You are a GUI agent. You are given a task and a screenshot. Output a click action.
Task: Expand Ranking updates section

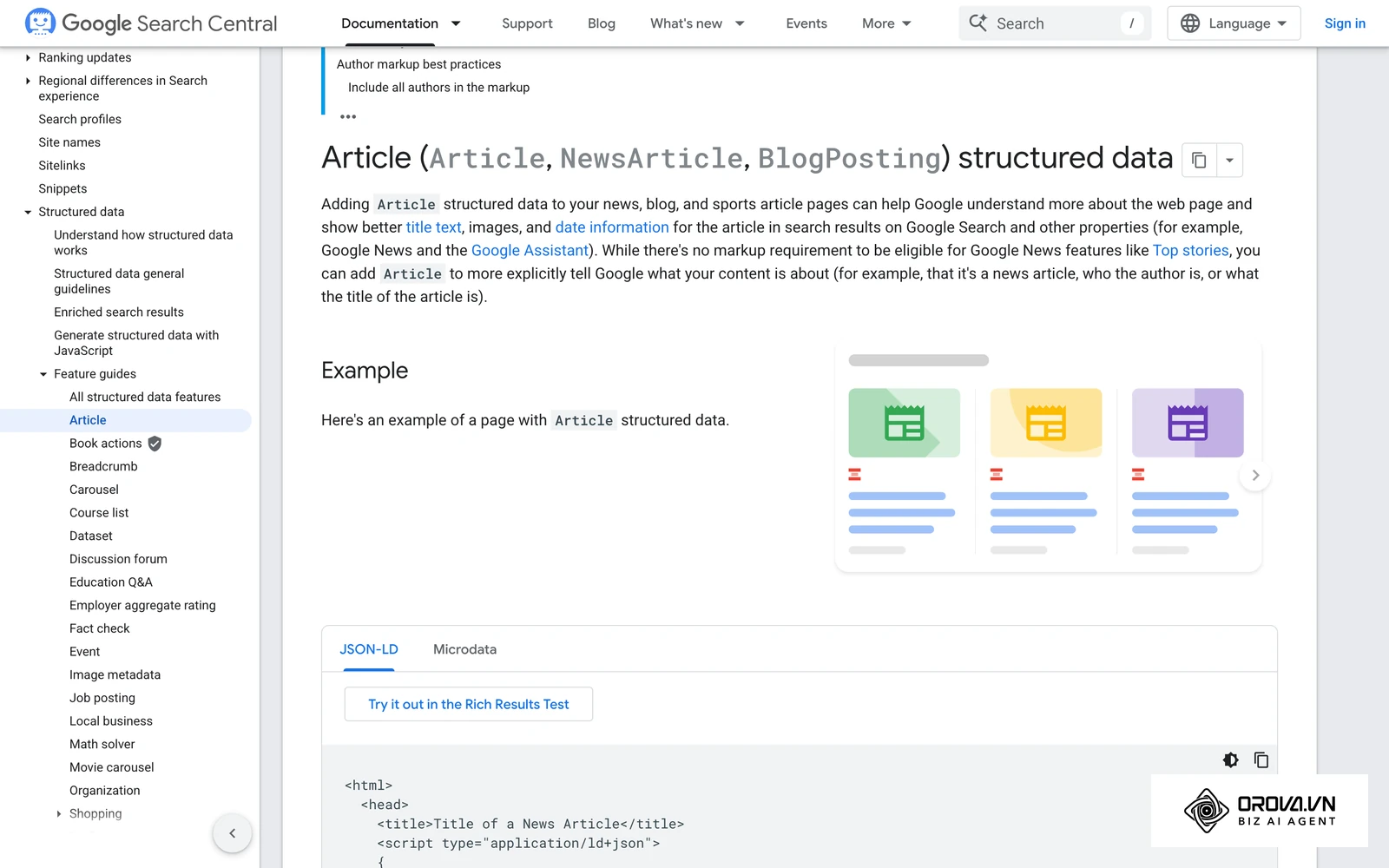(28, 57)
